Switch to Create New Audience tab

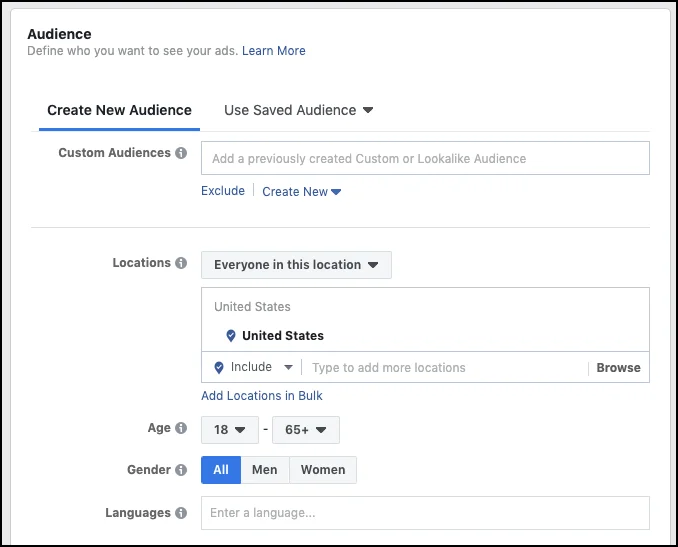pos(119,110)
